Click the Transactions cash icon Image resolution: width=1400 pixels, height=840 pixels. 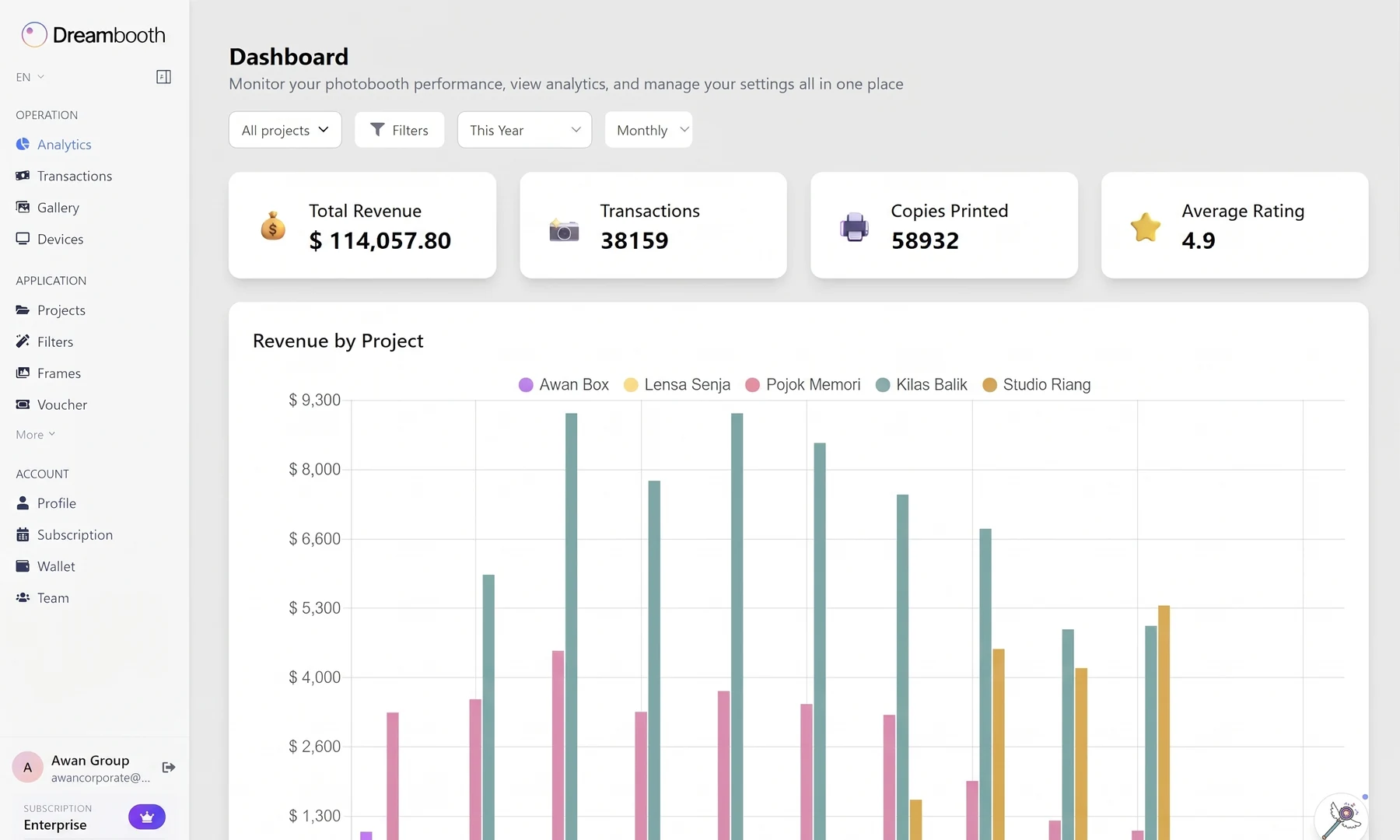[x=23, y=176]
